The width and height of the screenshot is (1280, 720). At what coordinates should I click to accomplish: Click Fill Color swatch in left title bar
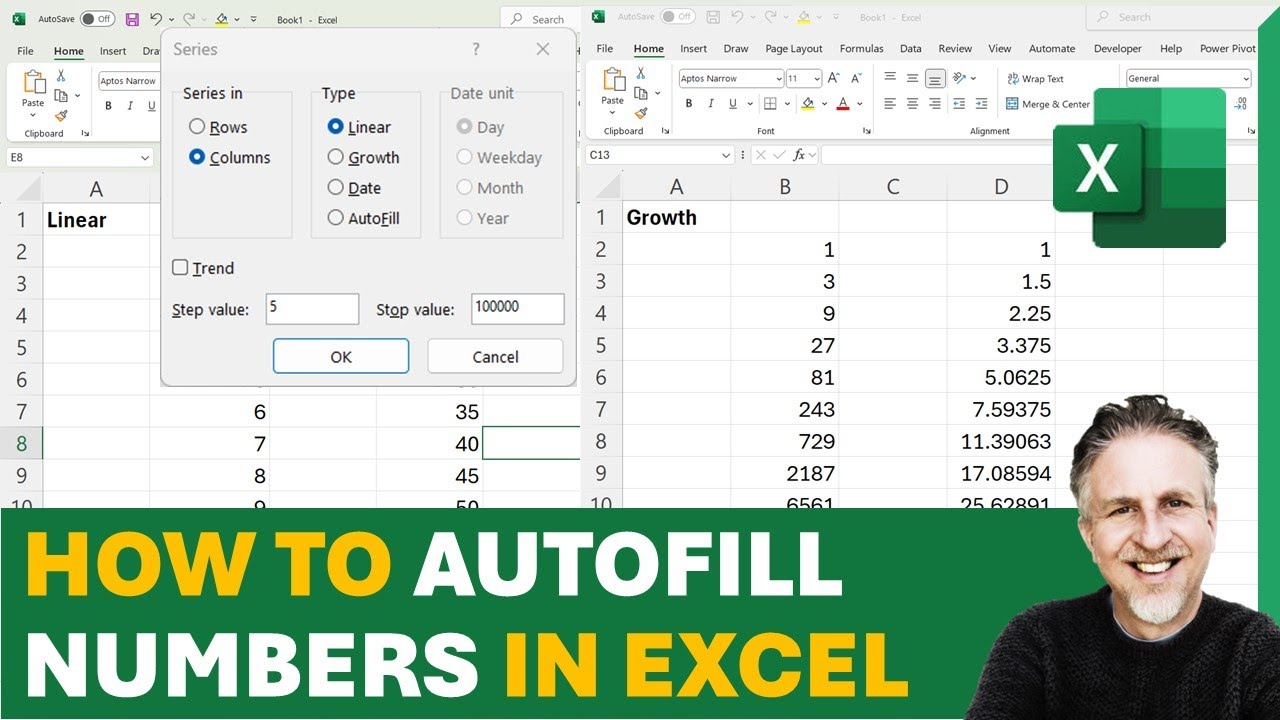[x=221, y=19]
